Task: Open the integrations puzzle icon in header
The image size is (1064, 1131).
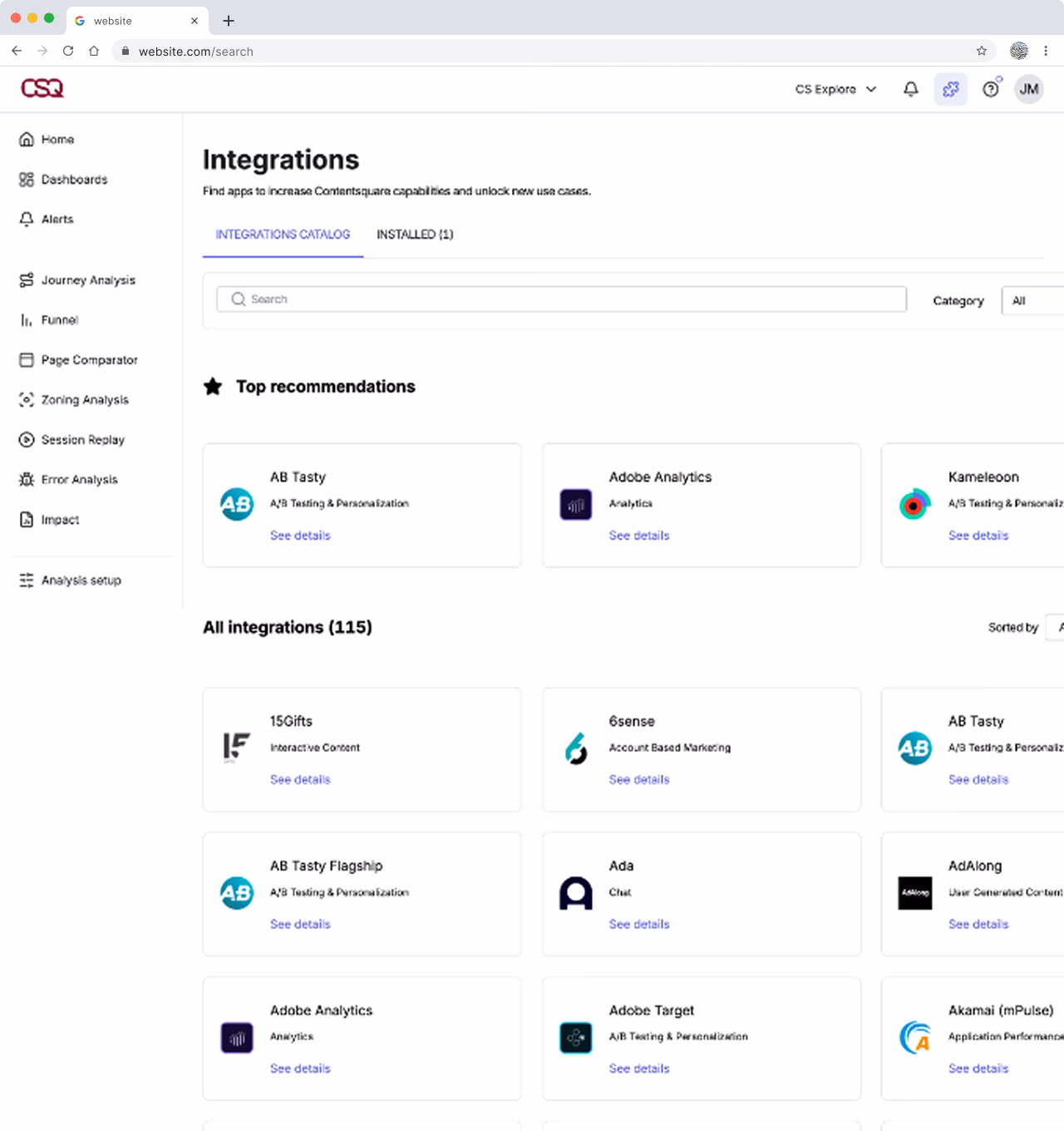Action: coord(951,89)
